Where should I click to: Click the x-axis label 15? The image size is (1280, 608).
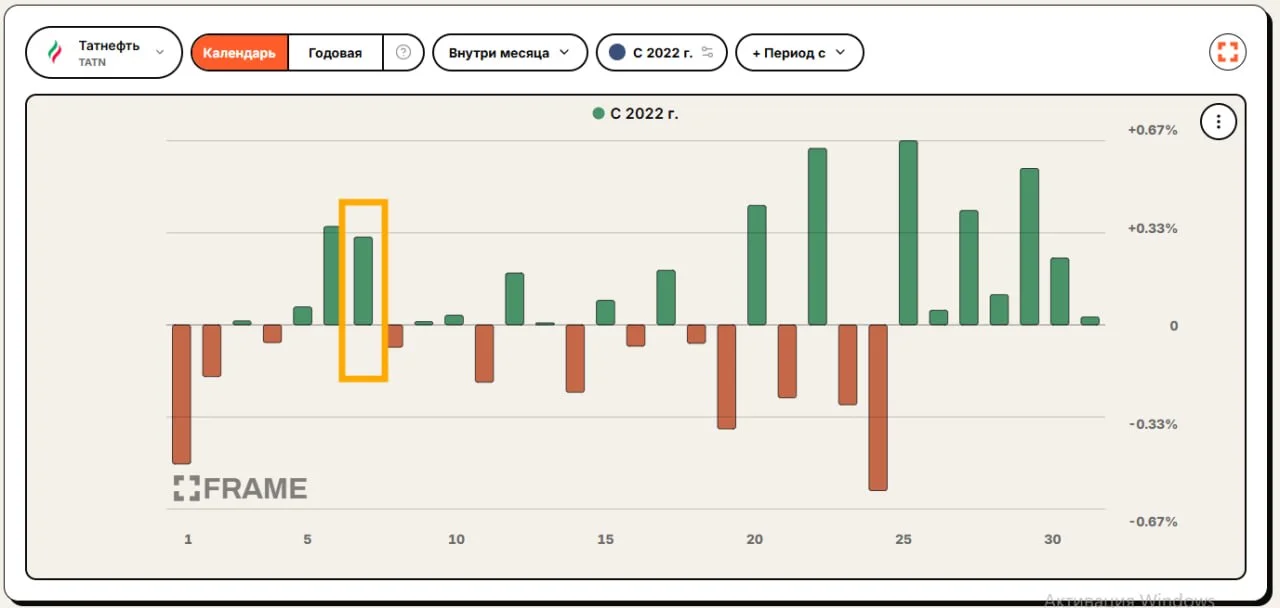click(605, 539)
